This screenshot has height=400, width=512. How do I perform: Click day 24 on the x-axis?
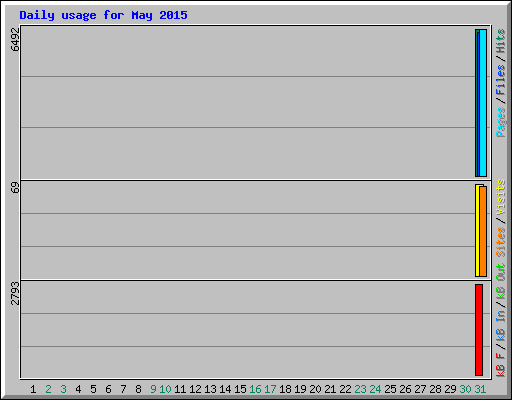375,389
